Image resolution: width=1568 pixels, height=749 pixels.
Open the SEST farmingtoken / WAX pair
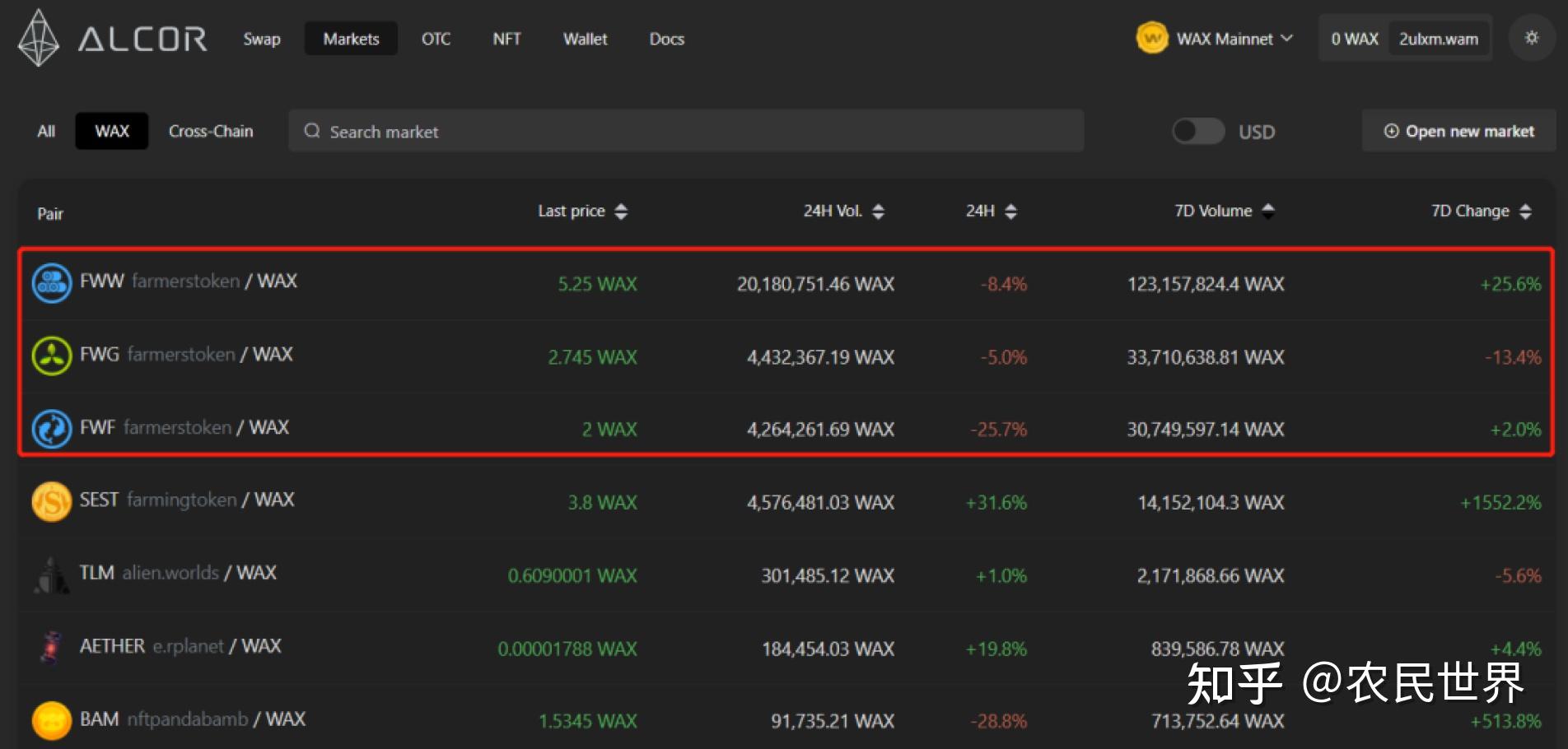pyautogui.click(x=187, y=500)
